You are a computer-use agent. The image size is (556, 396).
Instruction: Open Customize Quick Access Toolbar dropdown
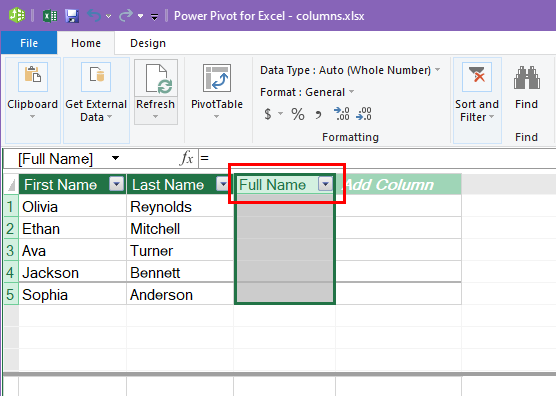pos(154,16)
